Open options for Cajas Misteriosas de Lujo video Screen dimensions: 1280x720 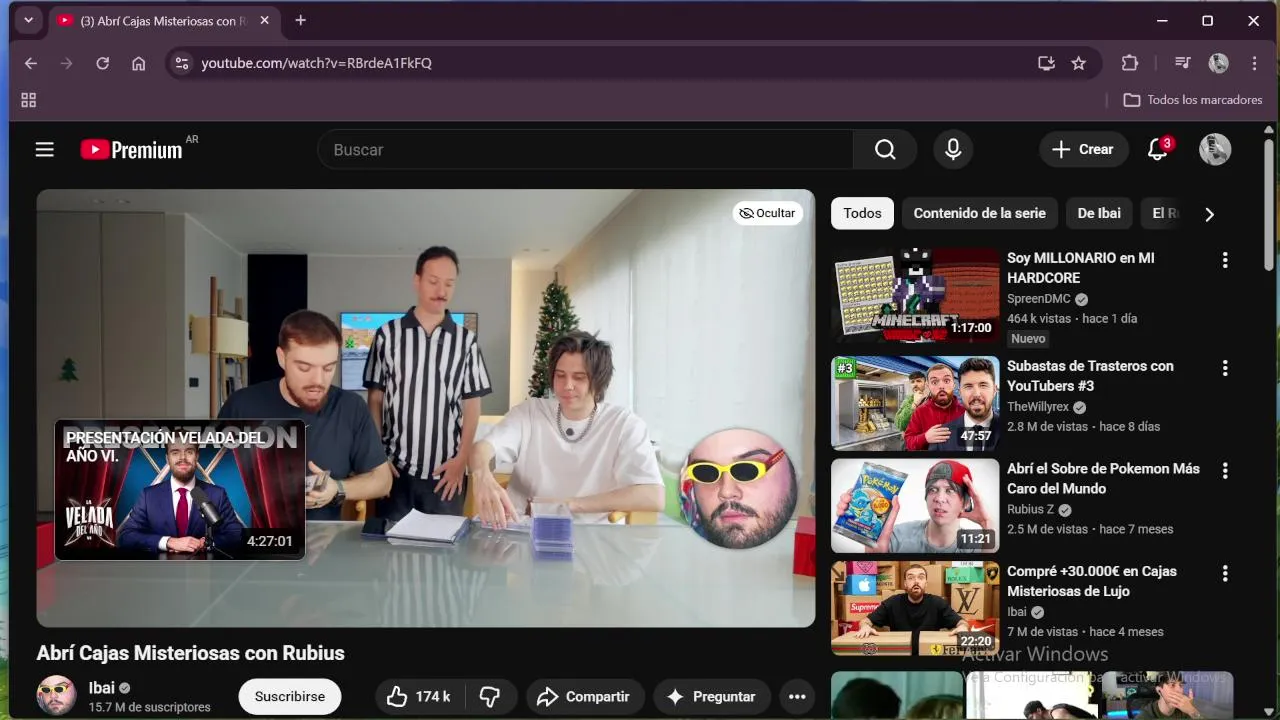(x=1225, y=574)
